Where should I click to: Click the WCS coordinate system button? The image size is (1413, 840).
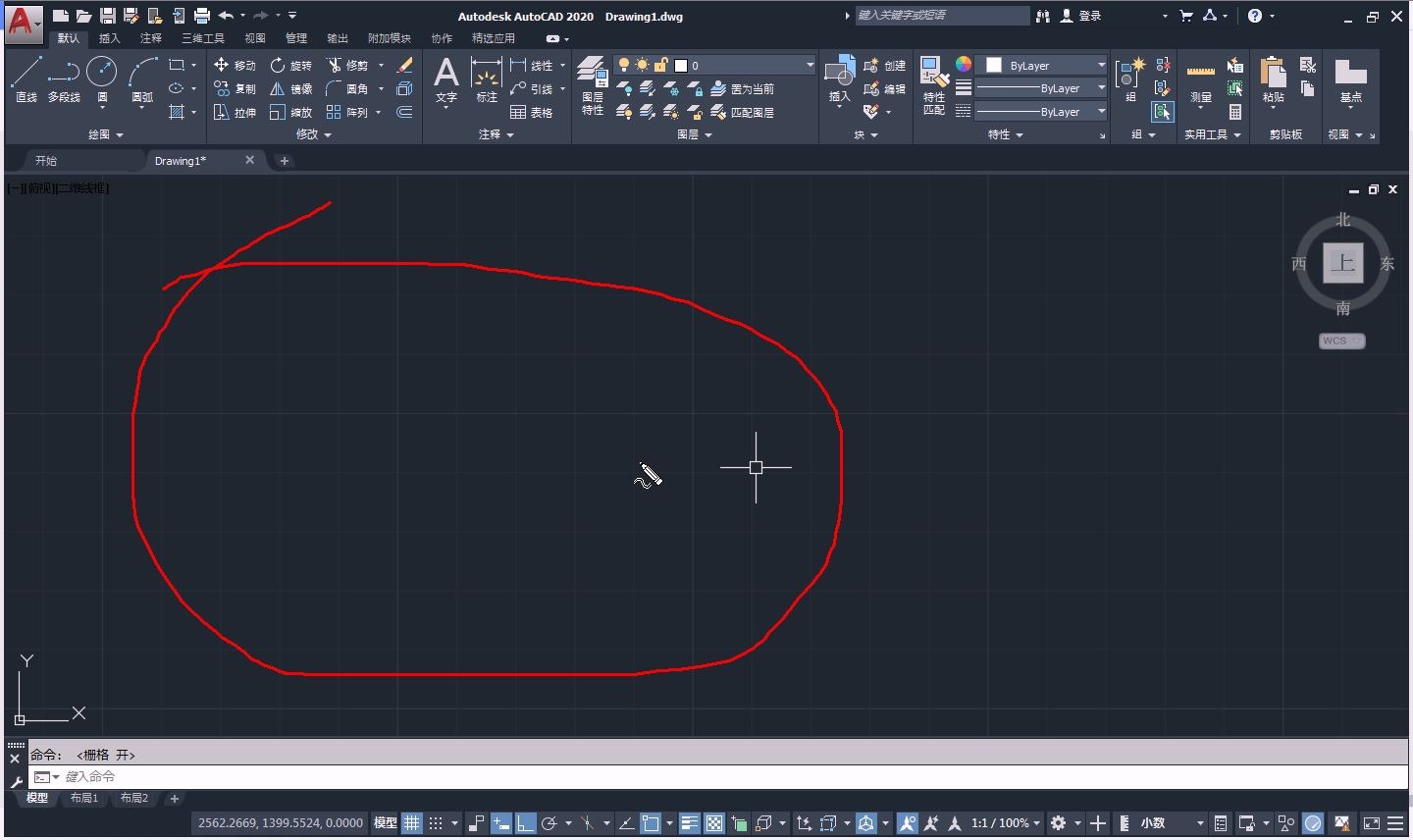(1341, 341)
